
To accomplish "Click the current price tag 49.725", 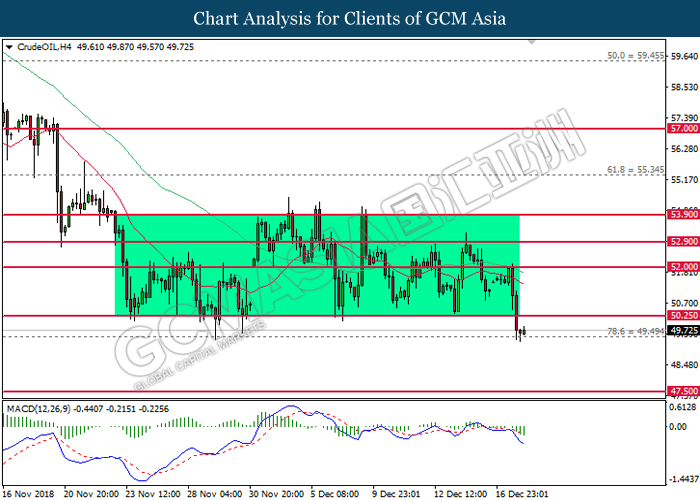I will pyautogui.click(x=683, y=331).
